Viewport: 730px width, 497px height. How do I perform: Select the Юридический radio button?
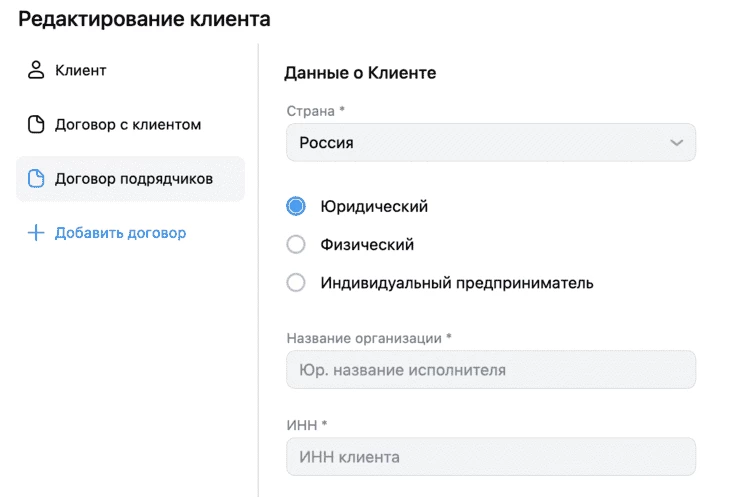[x=296, y=206]
